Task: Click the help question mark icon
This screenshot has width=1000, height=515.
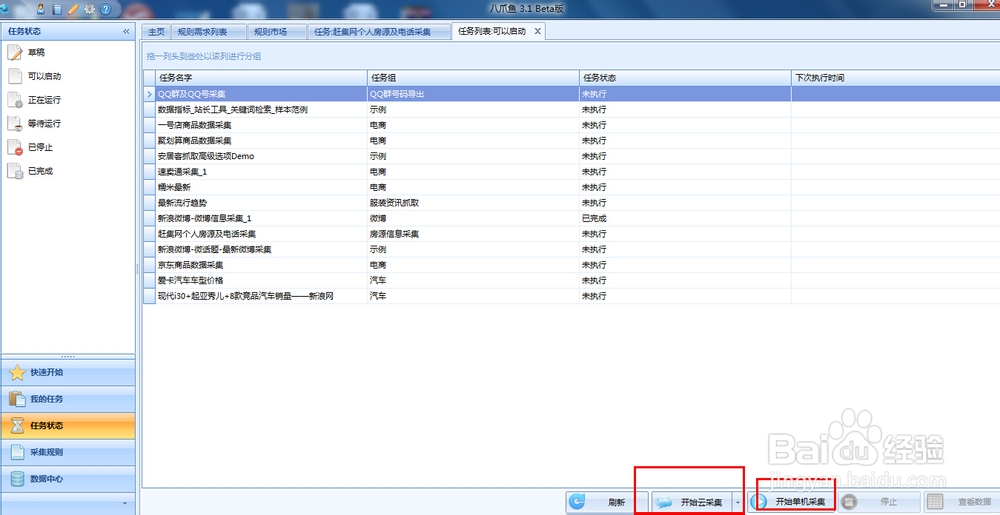Action: [106, 9]
